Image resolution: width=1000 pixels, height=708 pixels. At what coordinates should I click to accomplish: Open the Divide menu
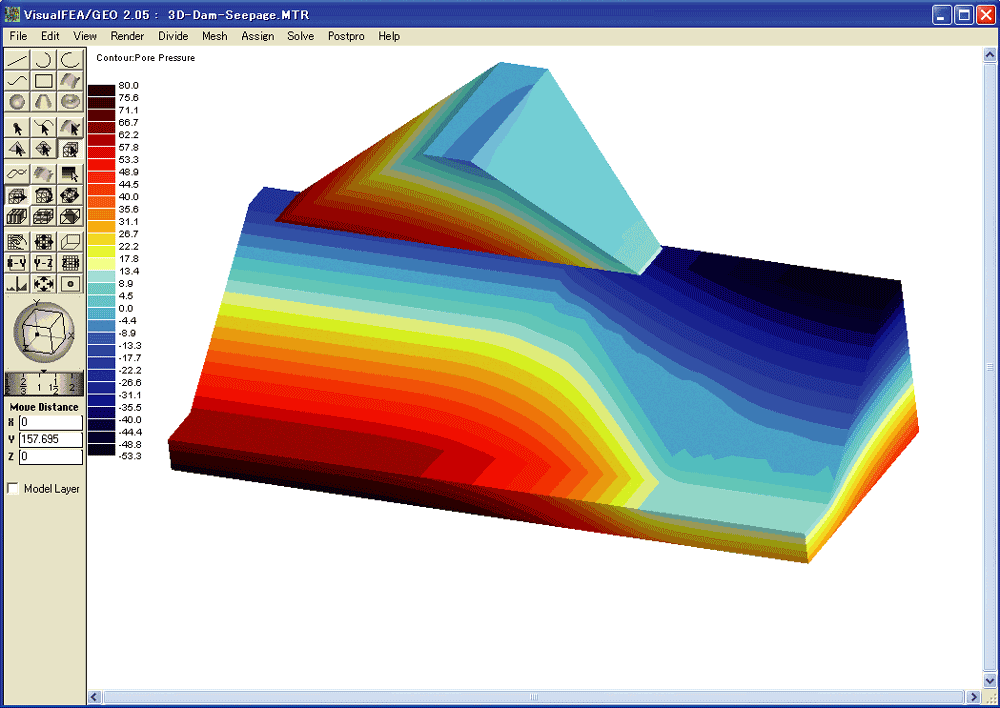click(173, 36)
